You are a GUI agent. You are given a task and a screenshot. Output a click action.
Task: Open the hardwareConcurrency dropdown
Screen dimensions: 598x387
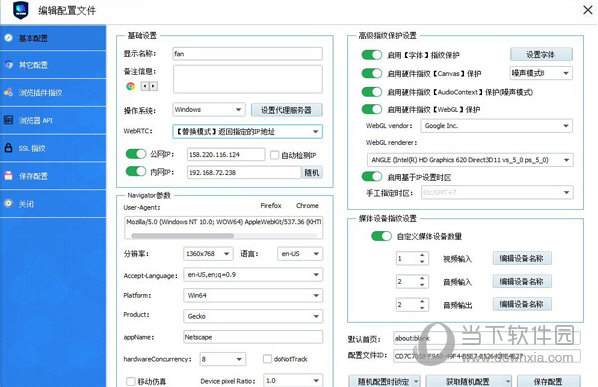223,359
